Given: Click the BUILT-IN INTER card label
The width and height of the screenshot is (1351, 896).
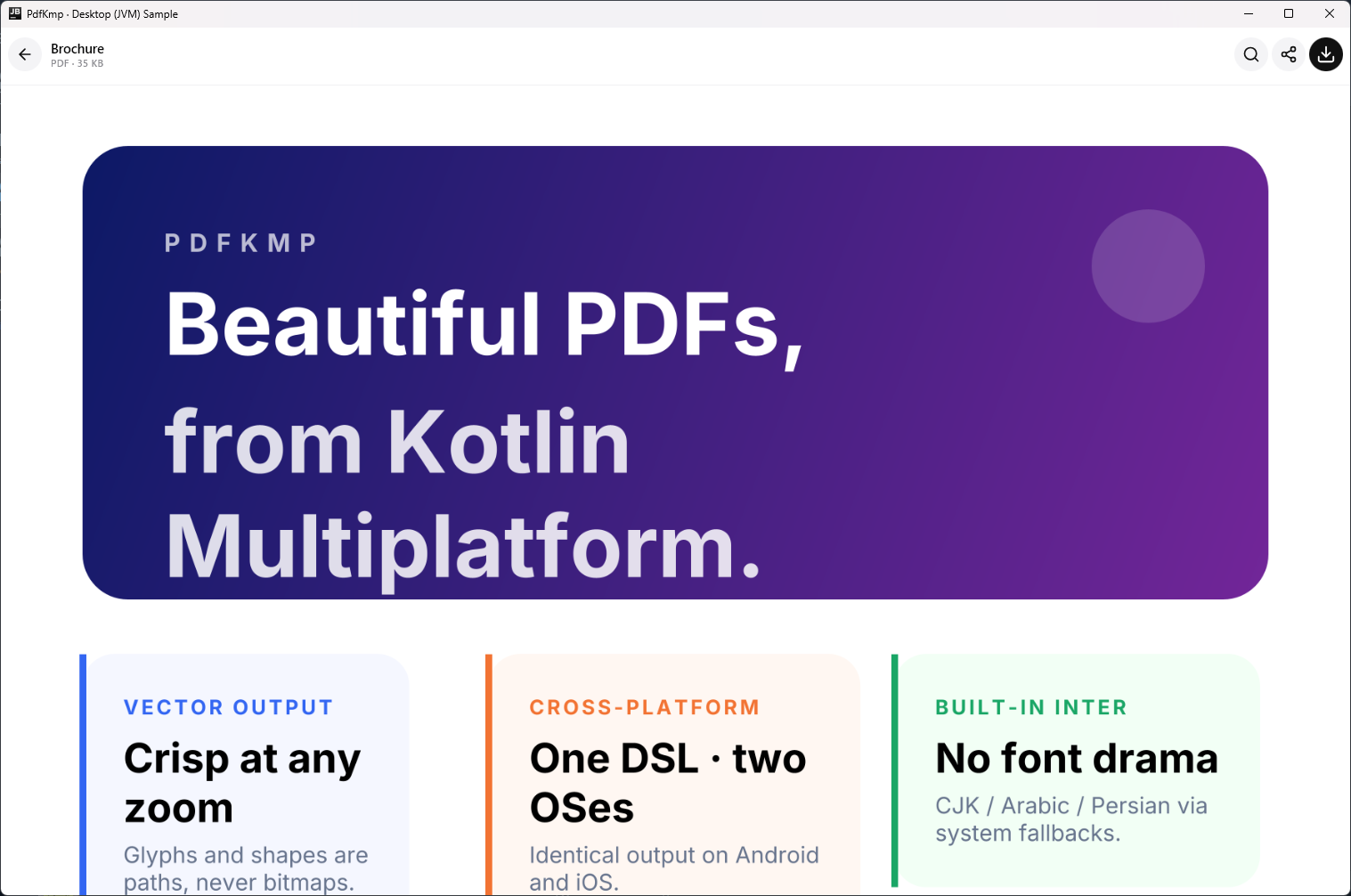Looking at the screenshot, I should point(1031,707).
